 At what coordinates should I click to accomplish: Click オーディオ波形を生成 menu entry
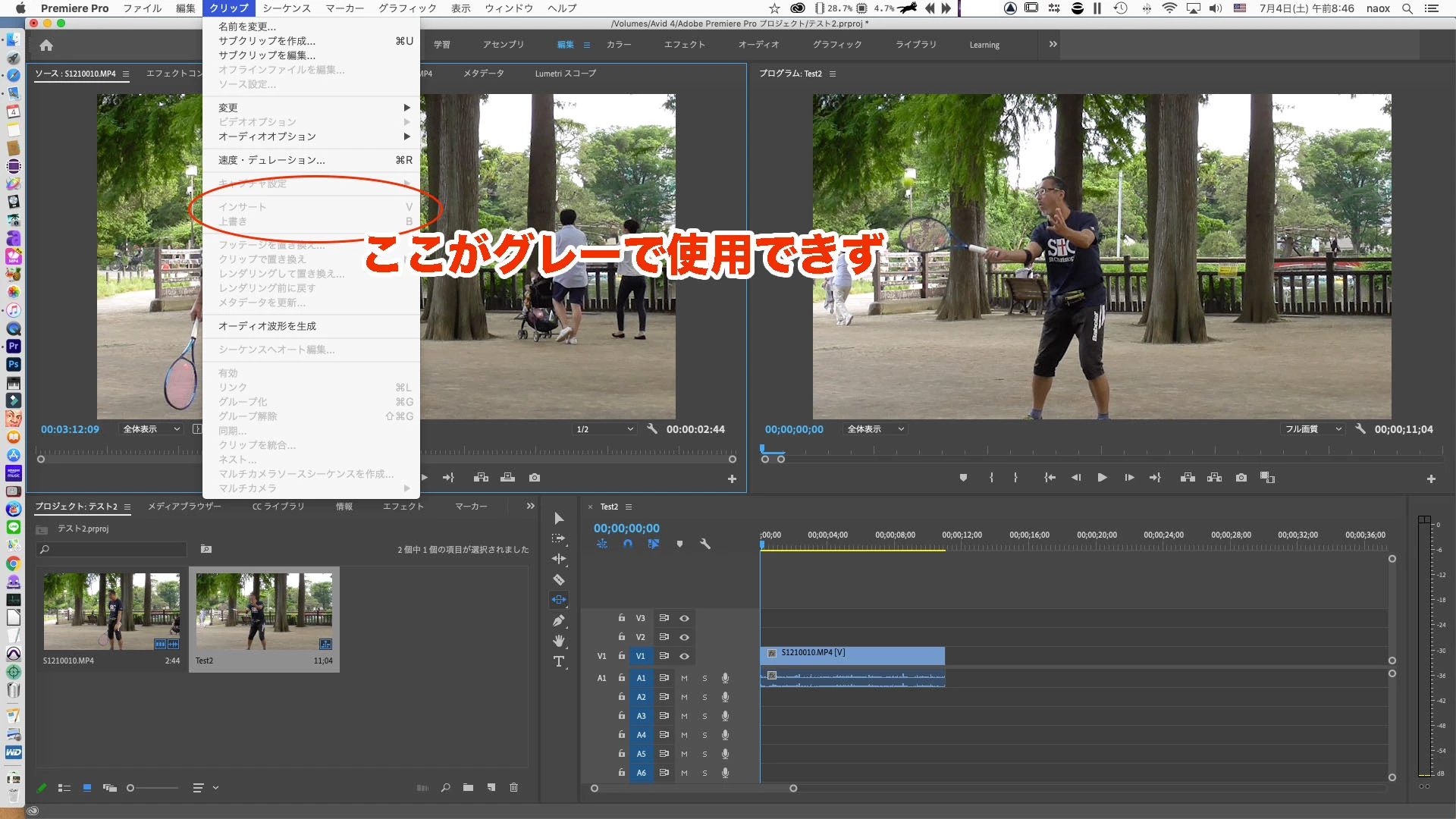point(267,326)
